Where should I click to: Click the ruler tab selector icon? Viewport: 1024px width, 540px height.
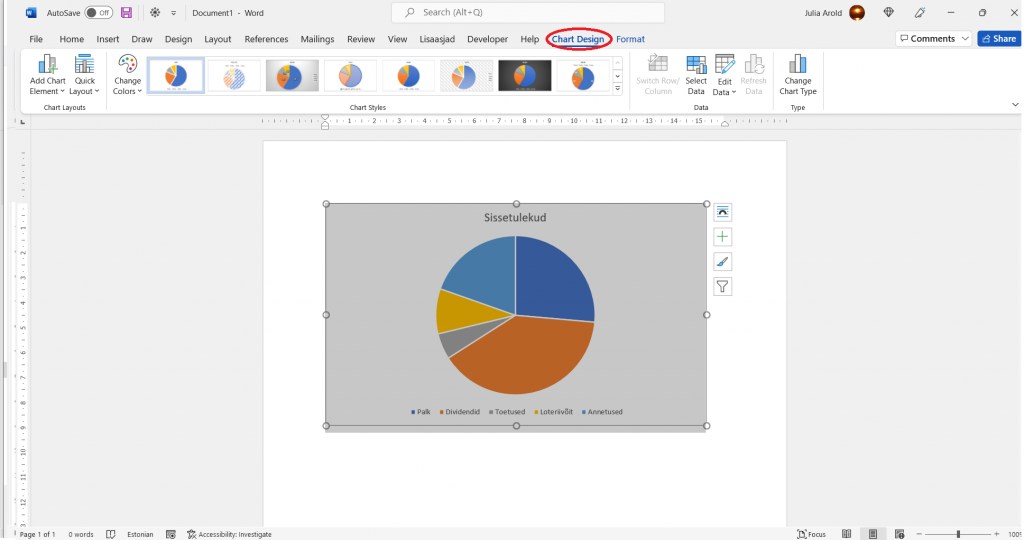pyautogui.click(x=23, y=121)
